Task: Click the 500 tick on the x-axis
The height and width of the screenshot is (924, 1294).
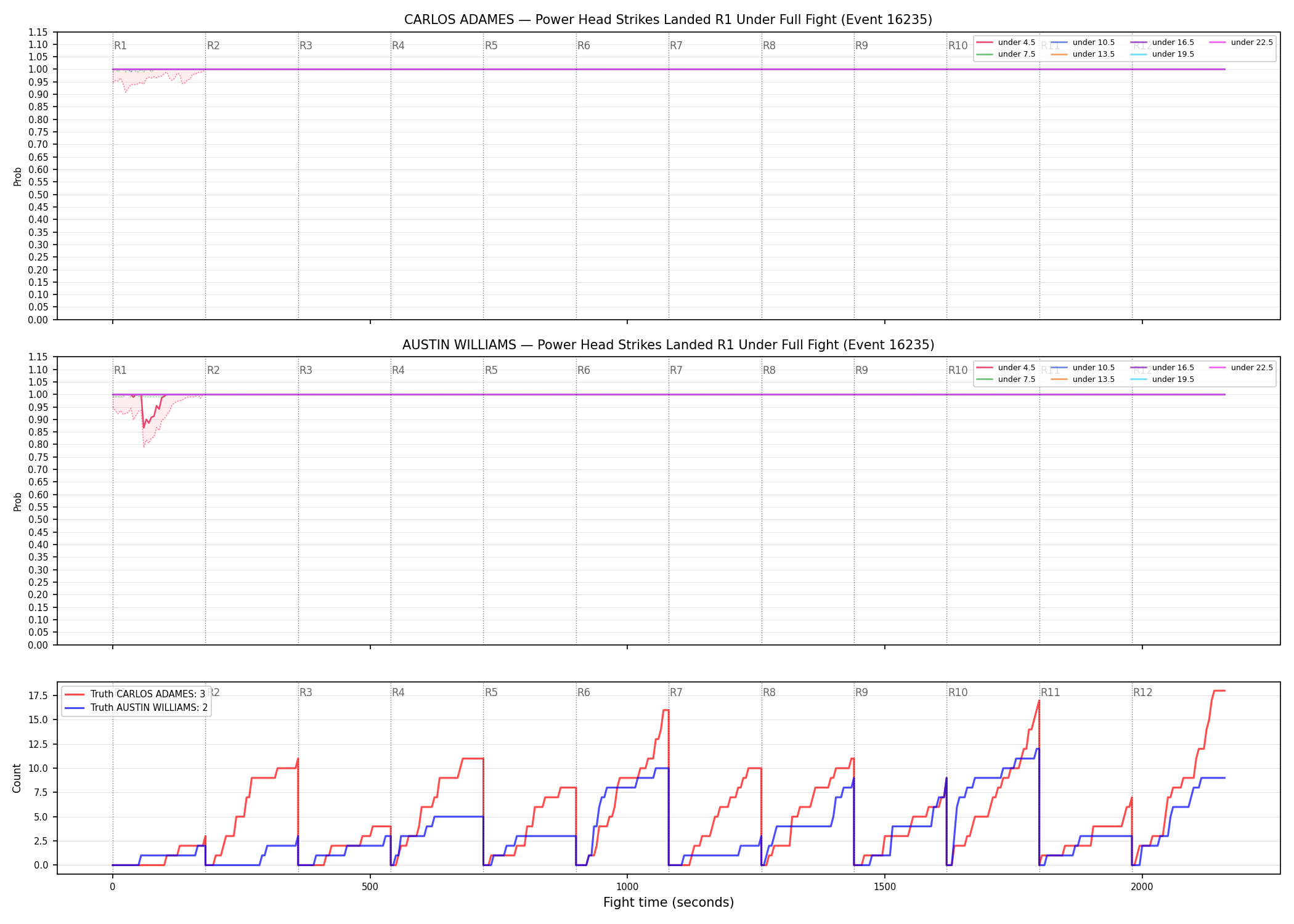Action: coord(370,887)
